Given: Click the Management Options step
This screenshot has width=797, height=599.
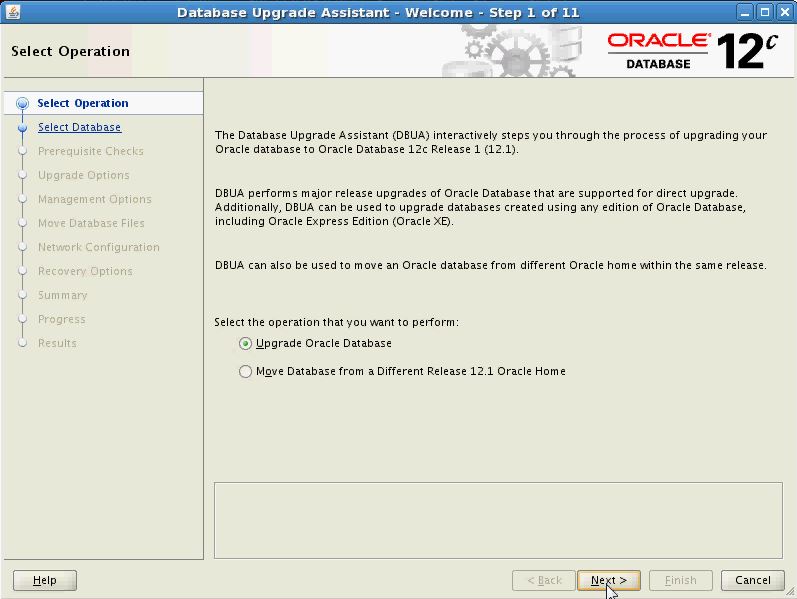Looking at the screenshot, I should tap(95, 199).
